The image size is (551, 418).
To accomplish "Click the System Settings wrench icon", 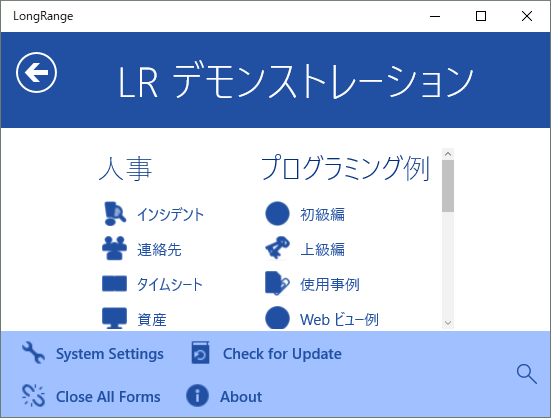I will coord(33,353).
